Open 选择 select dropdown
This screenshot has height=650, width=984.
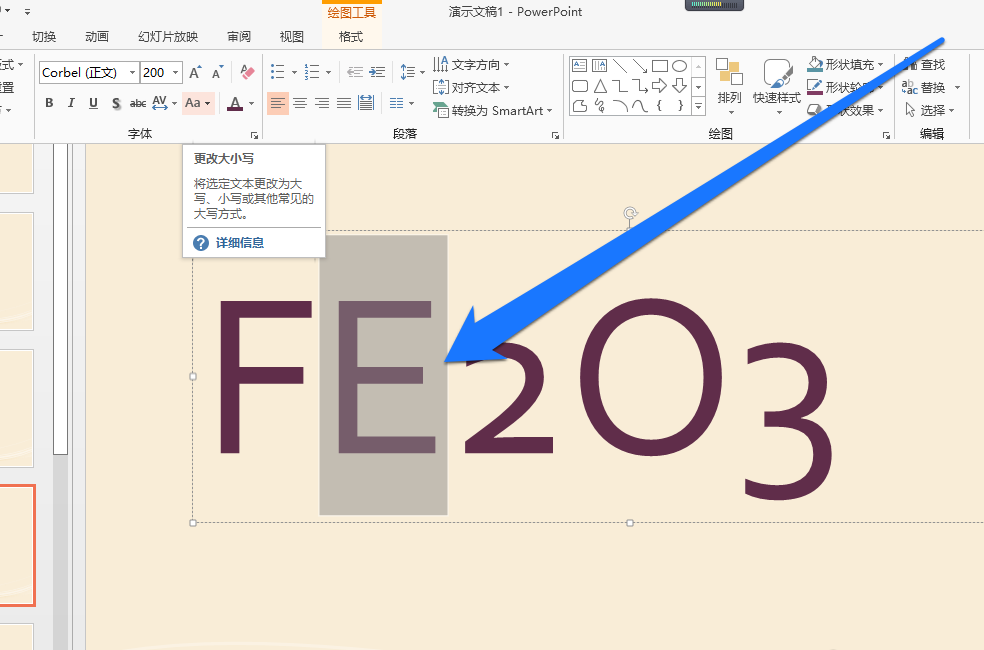click(930, 110)
